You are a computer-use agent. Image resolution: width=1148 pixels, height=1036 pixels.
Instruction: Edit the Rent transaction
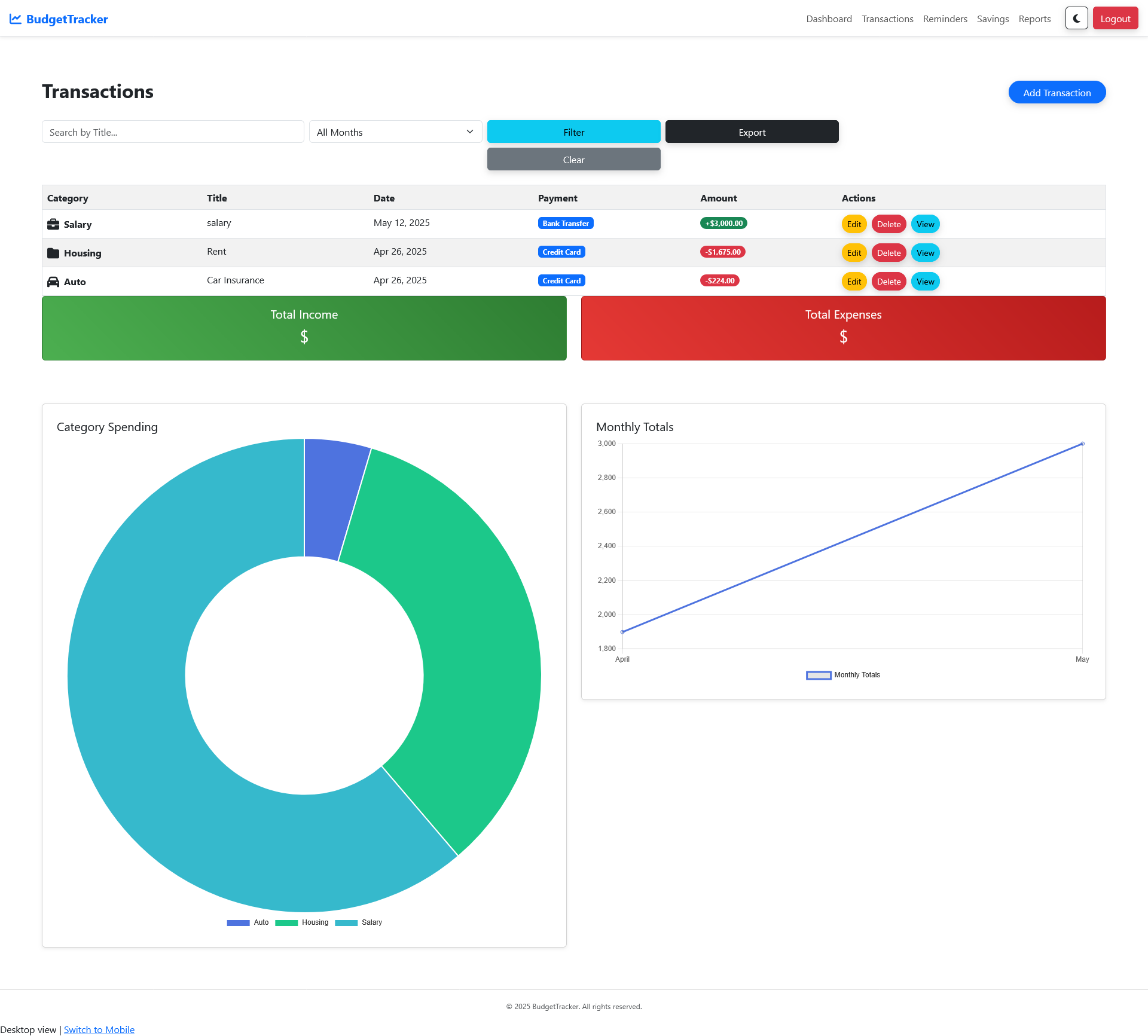854,253
